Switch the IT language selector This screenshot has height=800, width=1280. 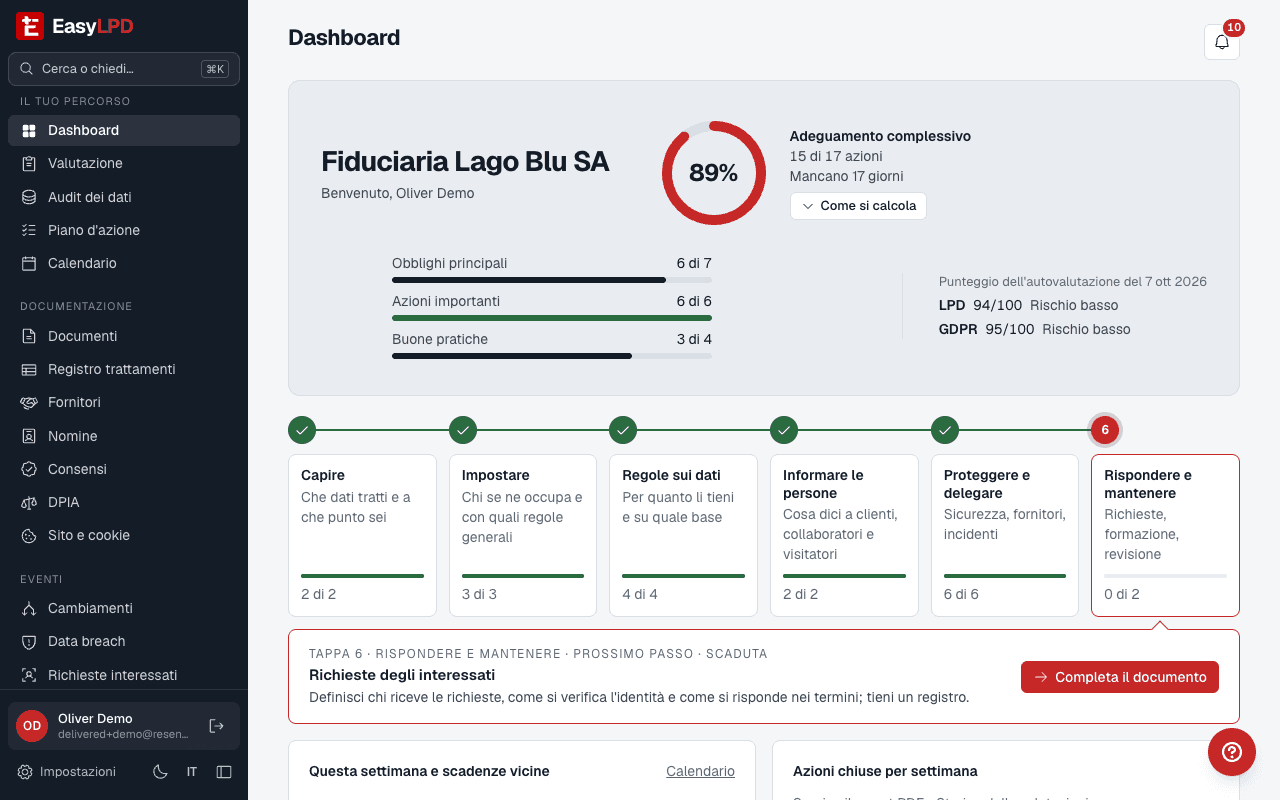click(192, 772)
